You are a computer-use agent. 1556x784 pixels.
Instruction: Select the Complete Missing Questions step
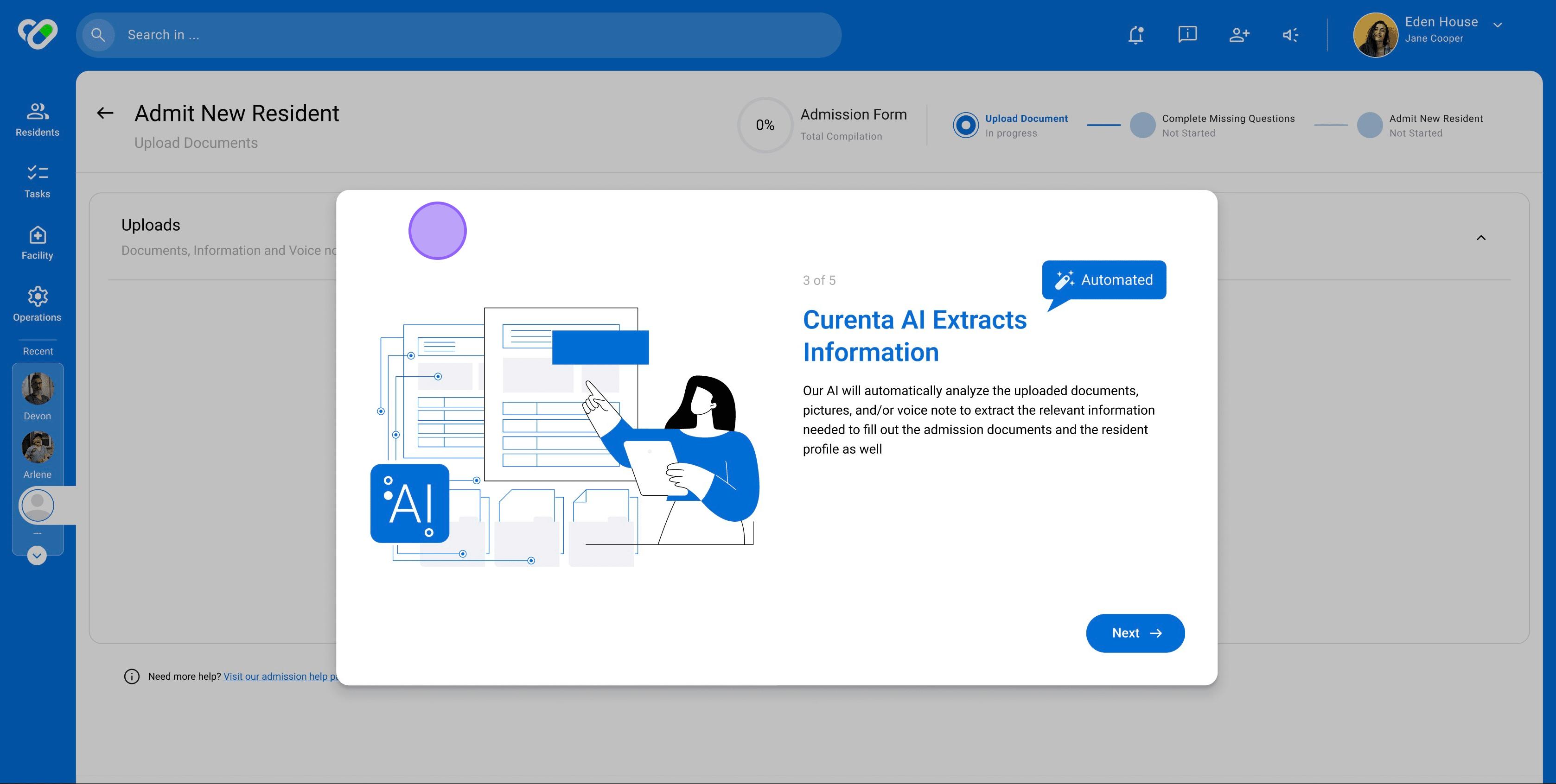point(1212,125)
